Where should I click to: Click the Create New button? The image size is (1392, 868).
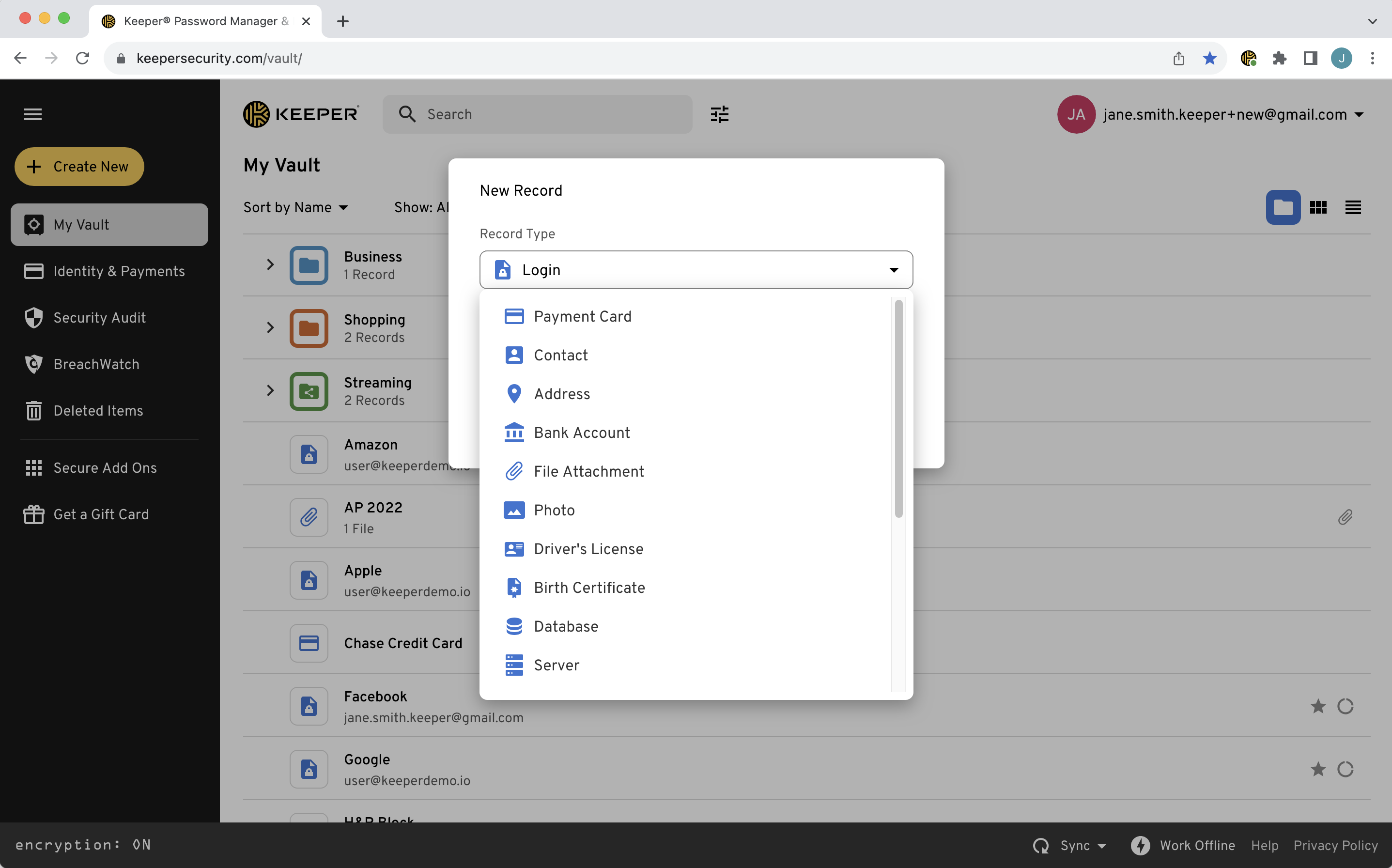[x=79, y=167]
